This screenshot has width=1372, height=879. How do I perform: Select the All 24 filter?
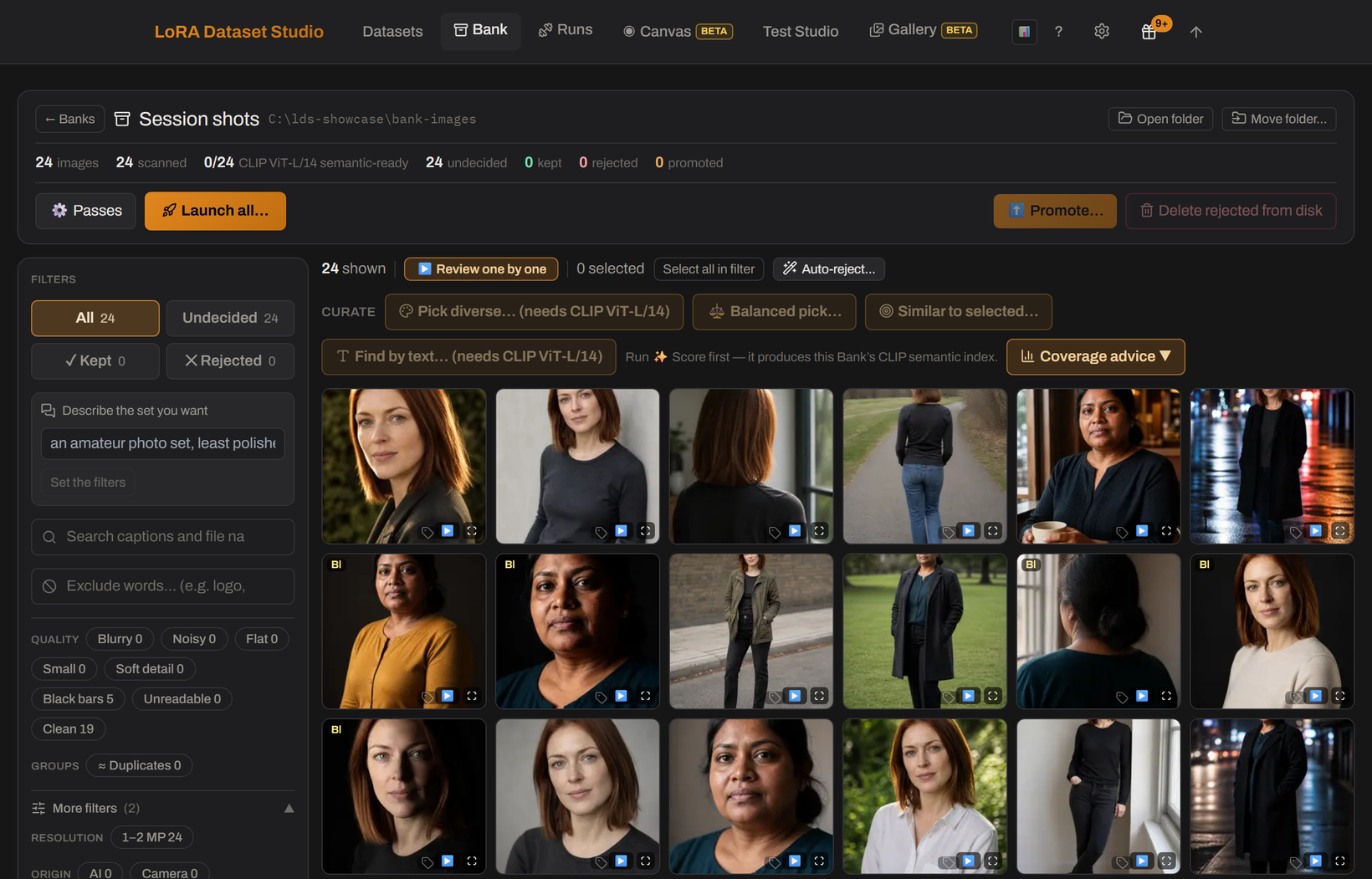point(95,318)
